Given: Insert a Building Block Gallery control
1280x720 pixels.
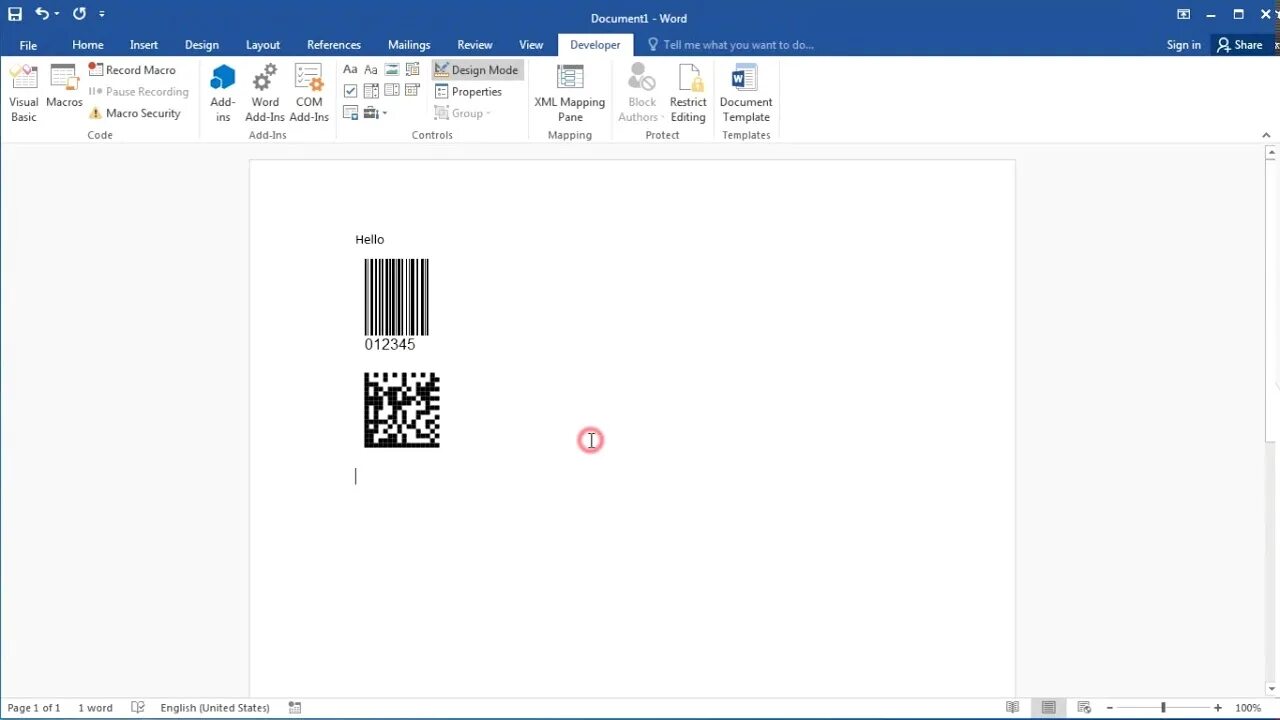Looking at the screenshot, I should point(413,70).
